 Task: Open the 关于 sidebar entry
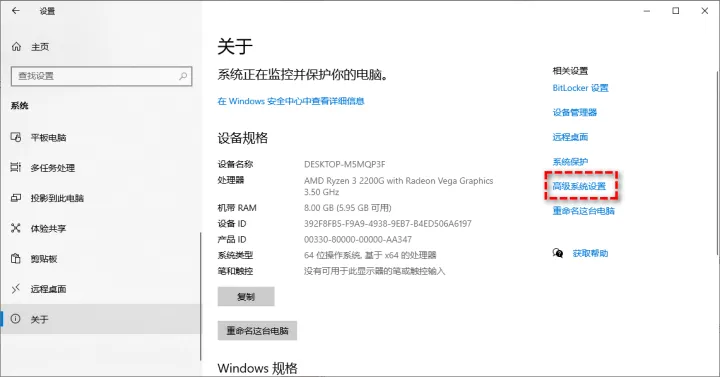[x=101, y=319]
